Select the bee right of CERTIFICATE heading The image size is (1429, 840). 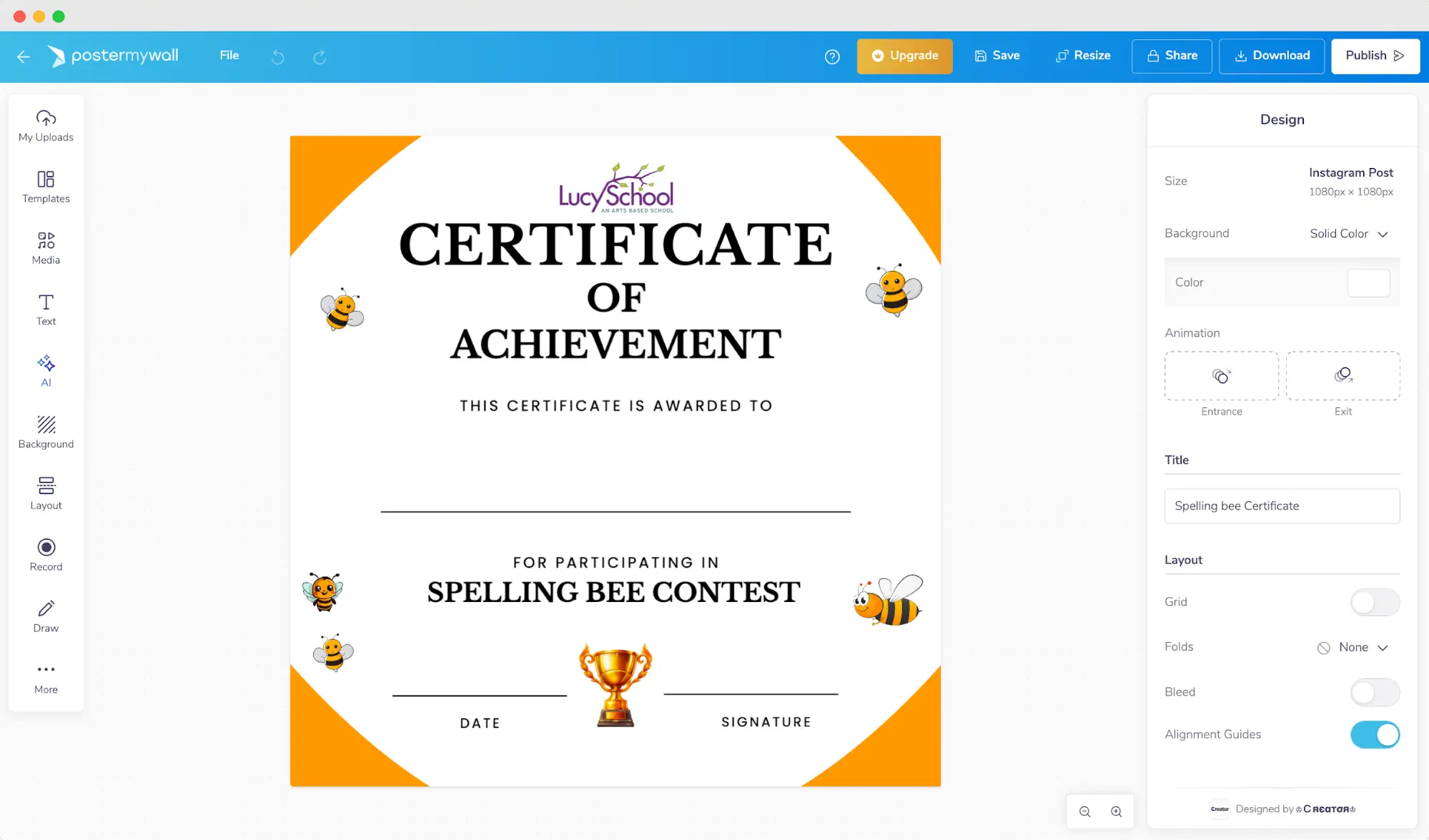coord(894,290)
